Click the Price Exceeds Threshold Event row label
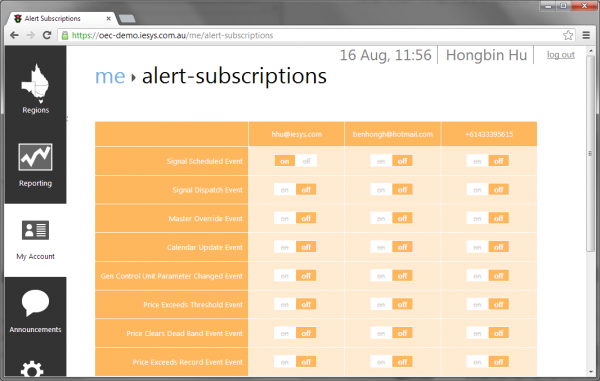 (x=193, y=304)
